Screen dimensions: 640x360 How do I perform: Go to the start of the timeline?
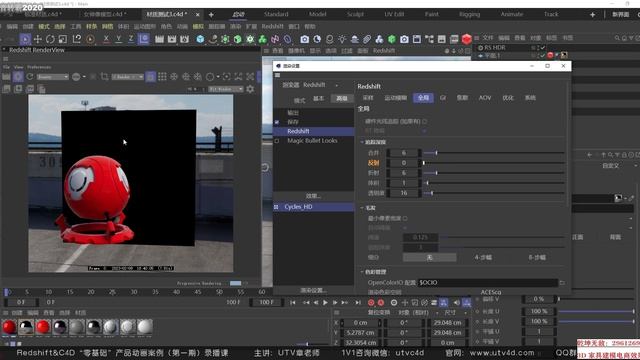pyautogui.click(x=293, y=302)
